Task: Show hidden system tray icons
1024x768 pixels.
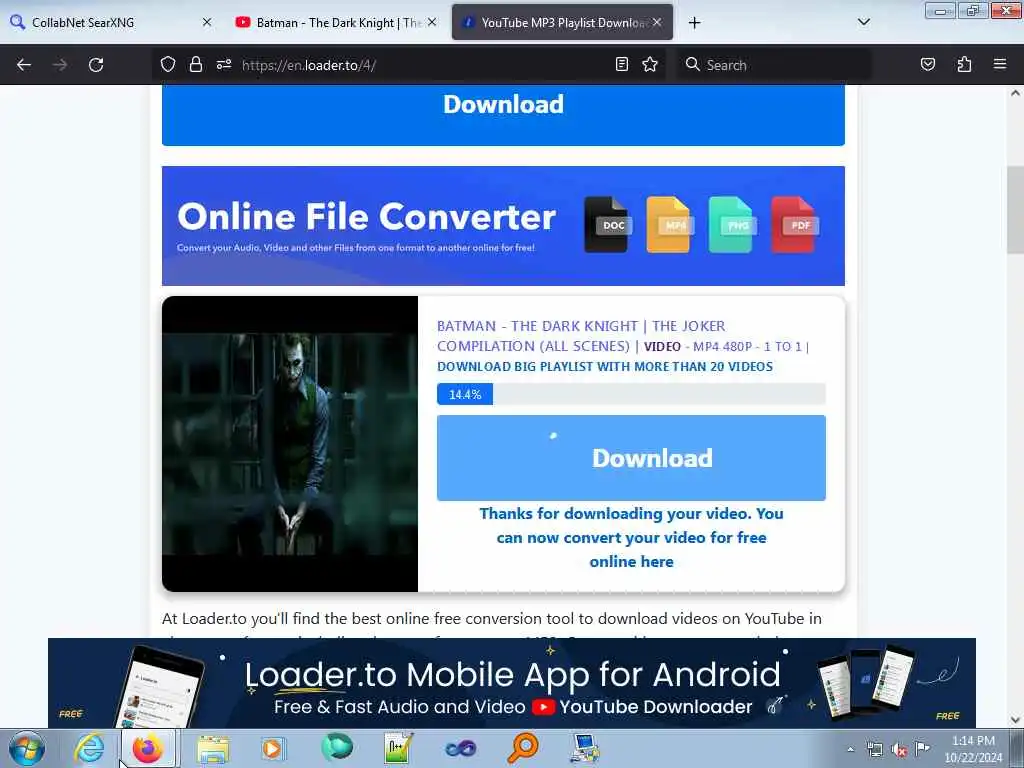Action: pos(850,749)
